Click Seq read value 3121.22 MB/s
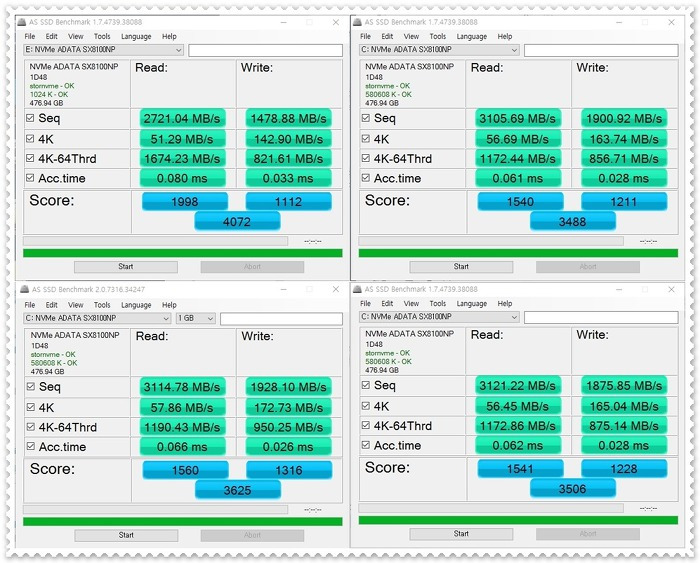This screenshot has width=700, height=563. [518, 385]
